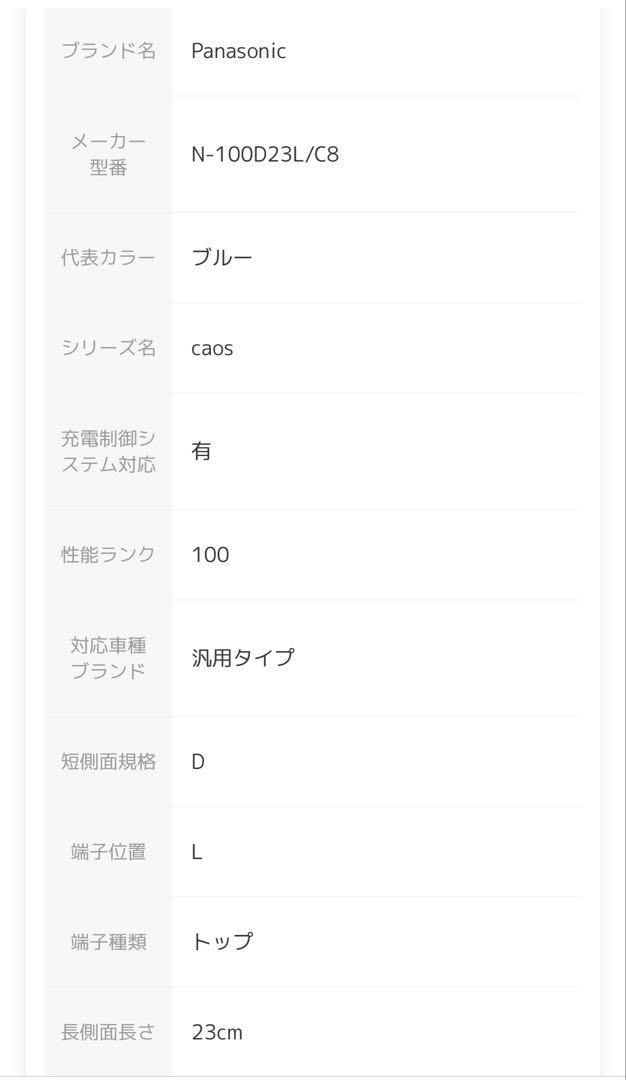
Task: Click the 汎用タイプ value
Action: 243,658
